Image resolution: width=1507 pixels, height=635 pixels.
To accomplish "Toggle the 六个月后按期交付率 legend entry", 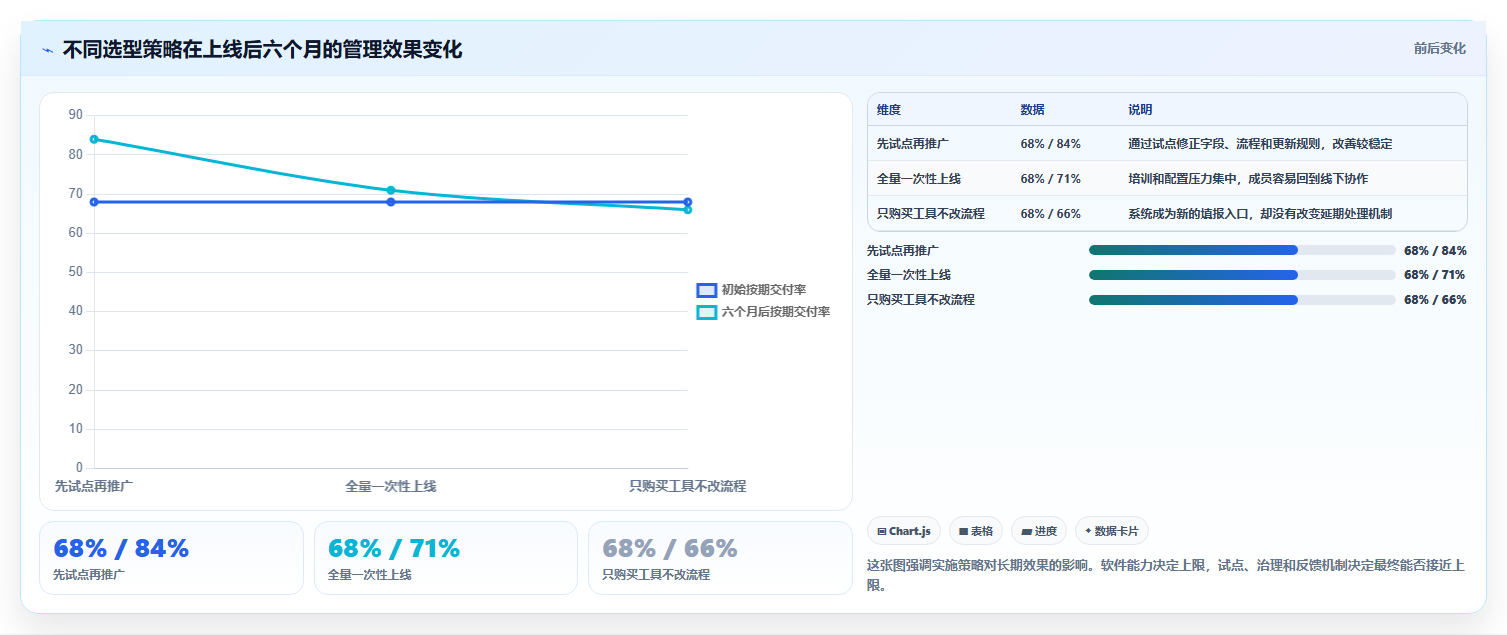I will point(763,312).
